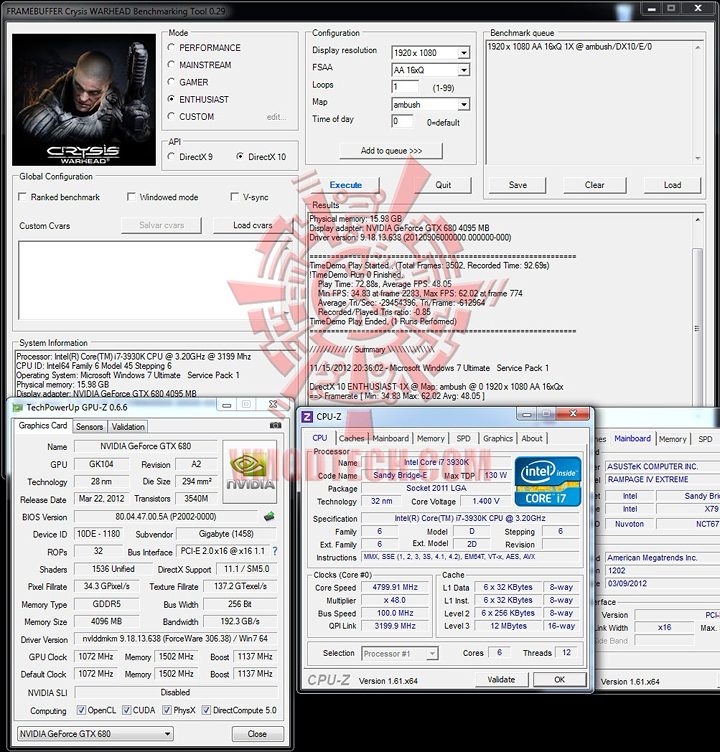Open the SPD tab in front CPU-Z
The image size is (720, 752).
(x=463, y=438)
